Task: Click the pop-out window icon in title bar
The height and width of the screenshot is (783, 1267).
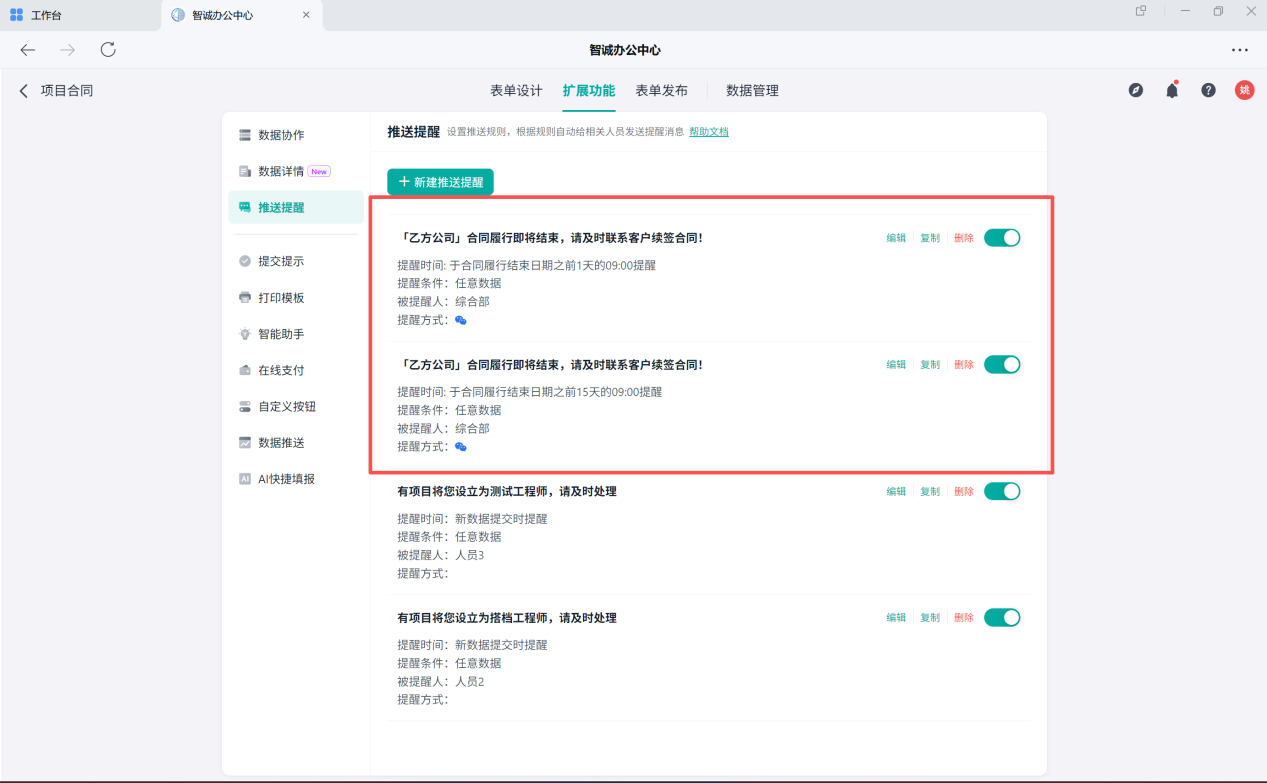Action: point(1141,11)
